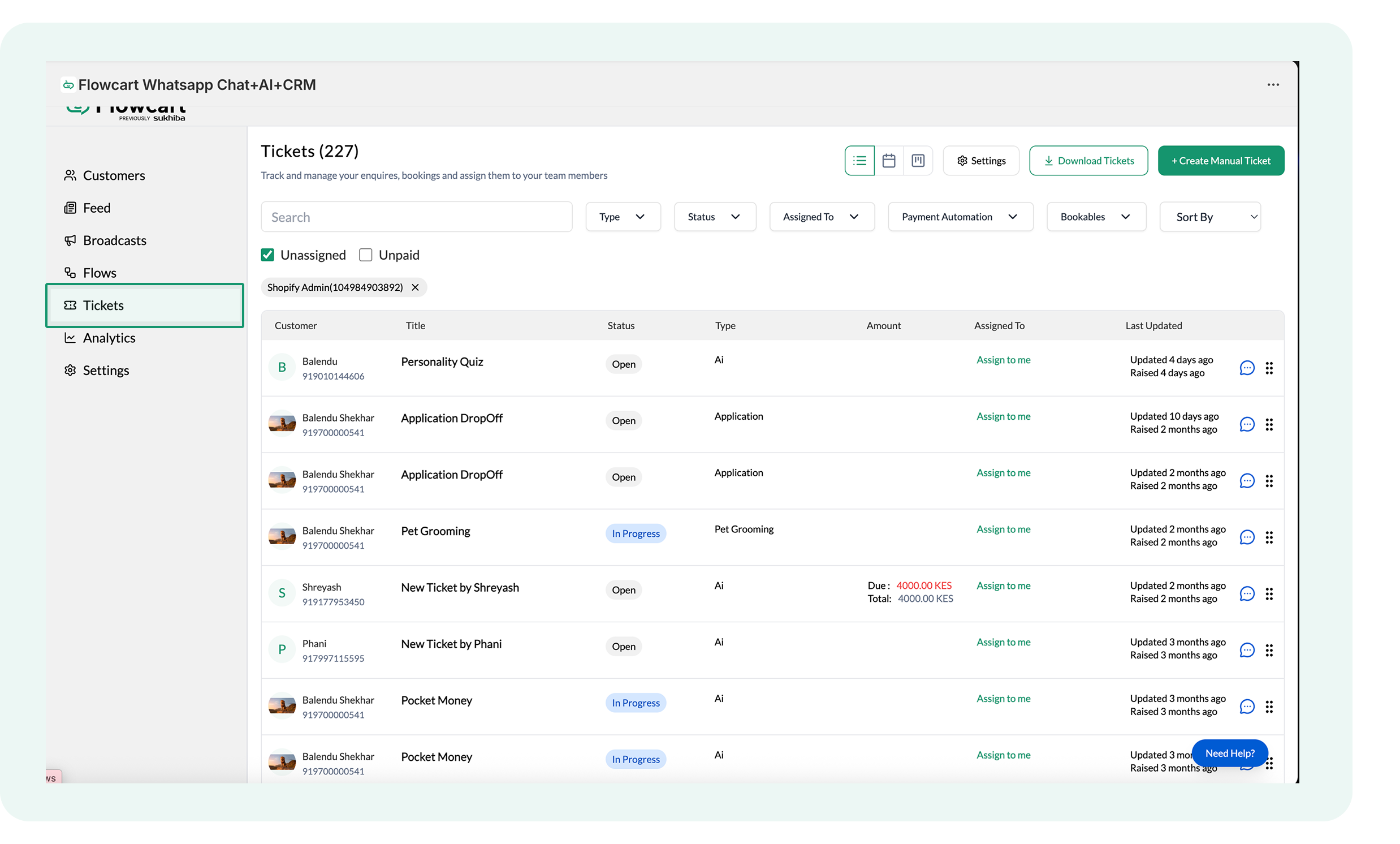Enable the Unpaid checkbox
The width and height of the screenshot is (1400, 844).
[x=366, y=255]
